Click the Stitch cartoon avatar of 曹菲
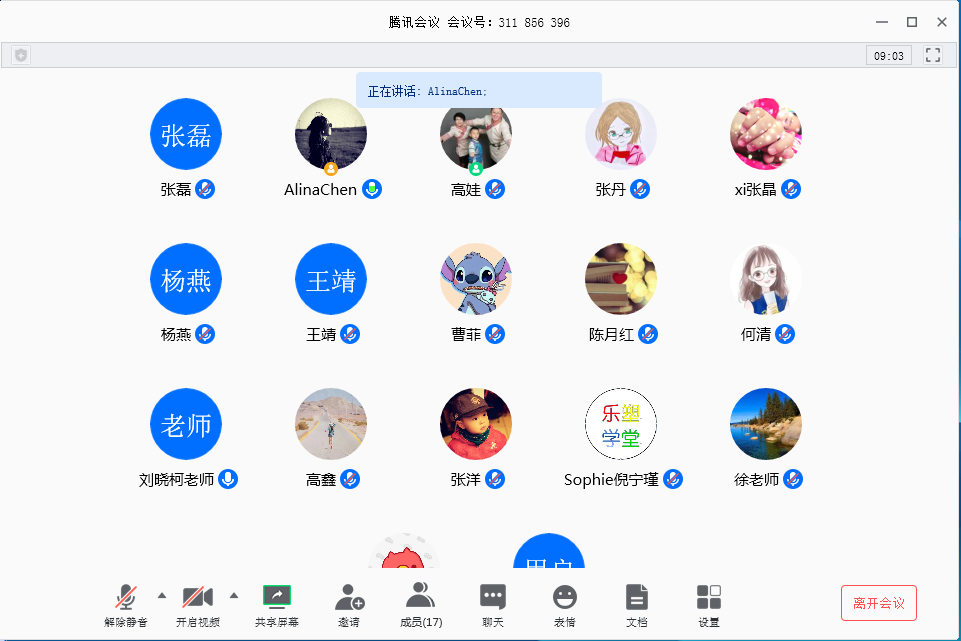The height and width of the screenshot is (641, 961). click(x=476, y=279)
